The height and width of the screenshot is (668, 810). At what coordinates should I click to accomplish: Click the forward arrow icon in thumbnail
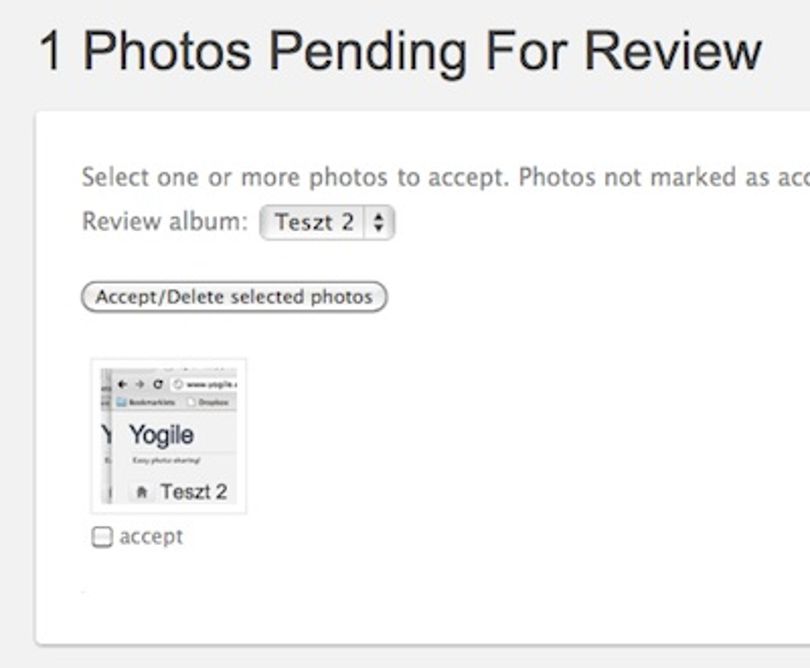pos(139,384)
